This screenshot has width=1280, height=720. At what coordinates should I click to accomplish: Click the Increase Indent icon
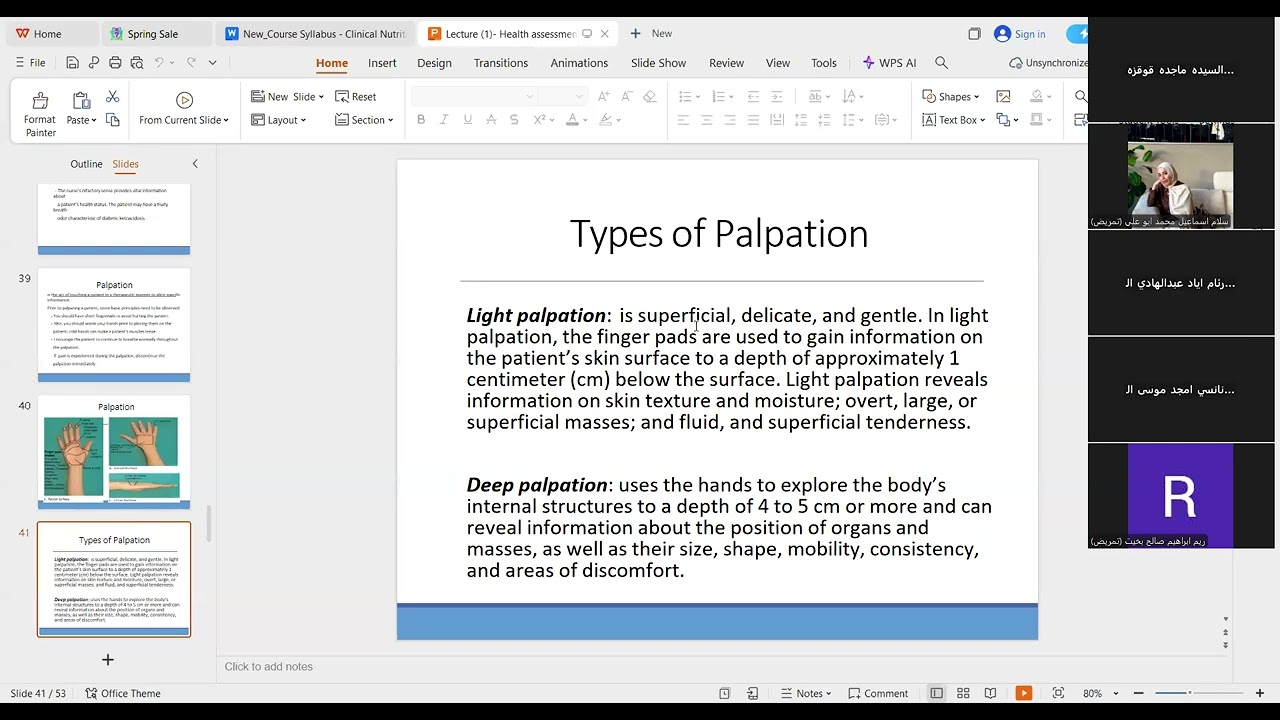click(x=776, y=97)
